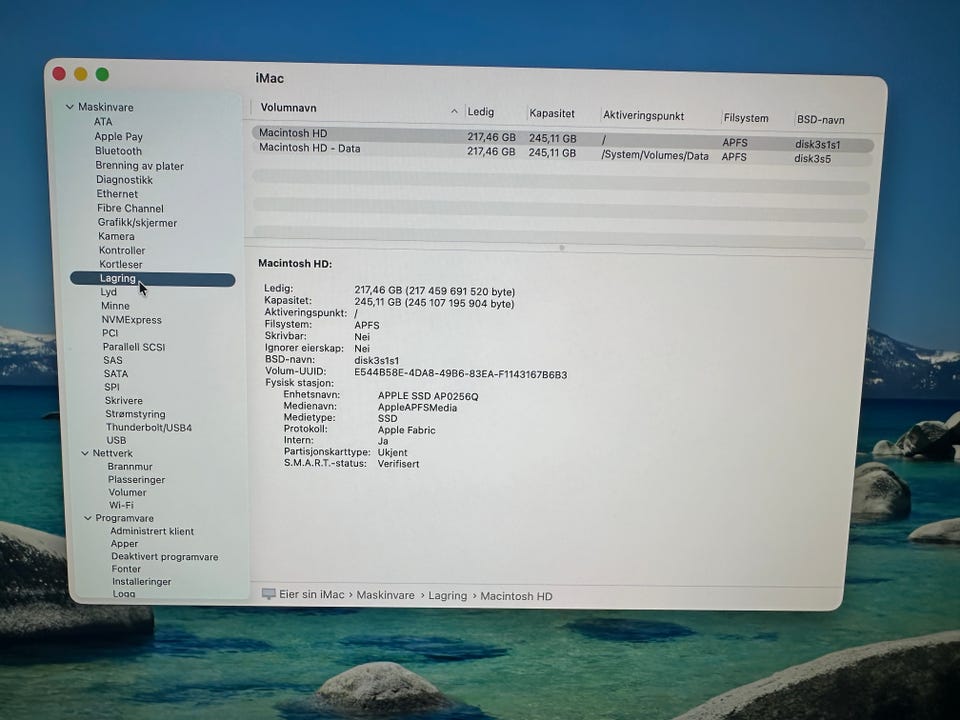The image size is (960, 720).
Task: Click Macintosh HD in the path bar
Action: [516, 596]
